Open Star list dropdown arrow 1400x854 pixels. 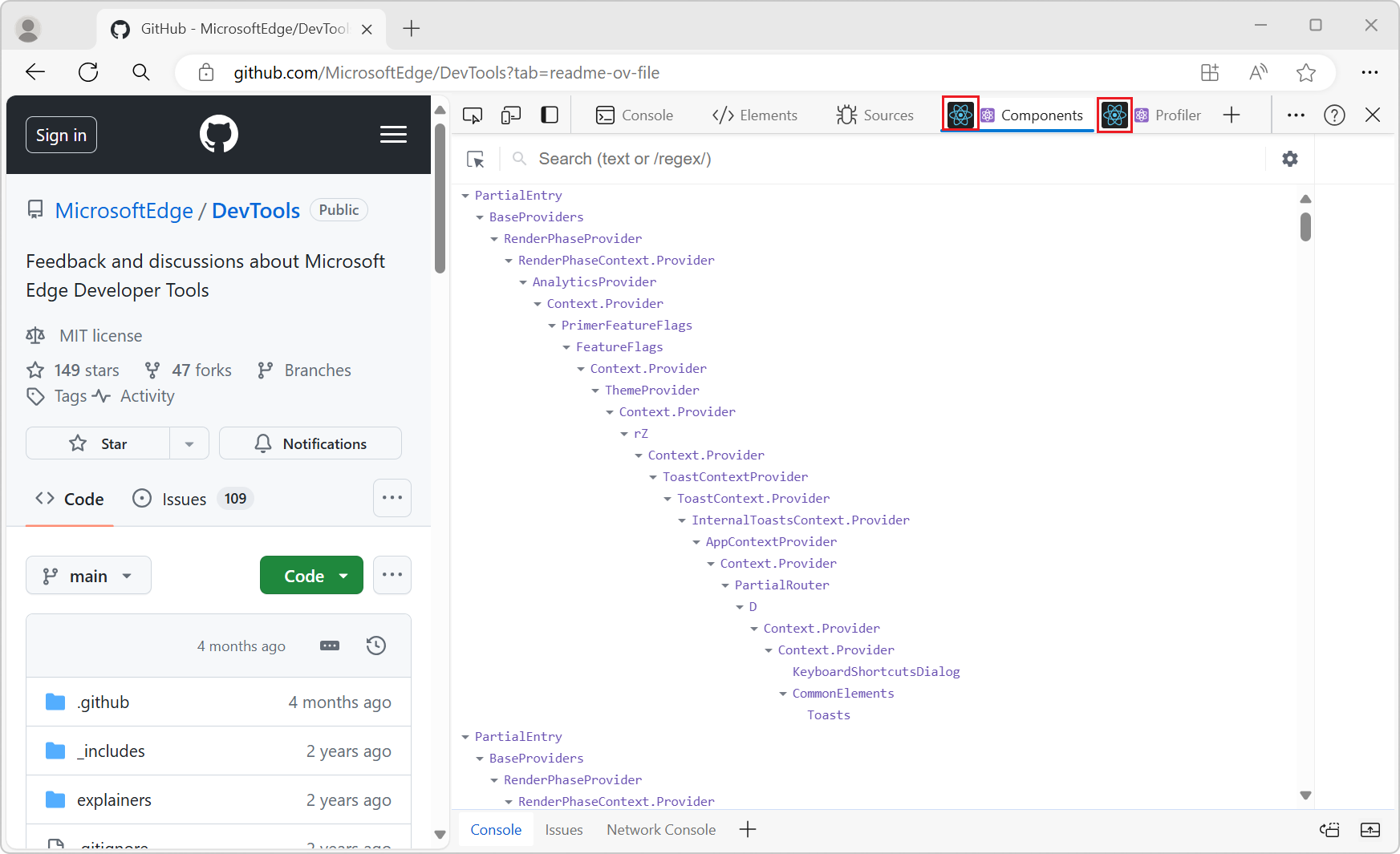coord(189,443)
